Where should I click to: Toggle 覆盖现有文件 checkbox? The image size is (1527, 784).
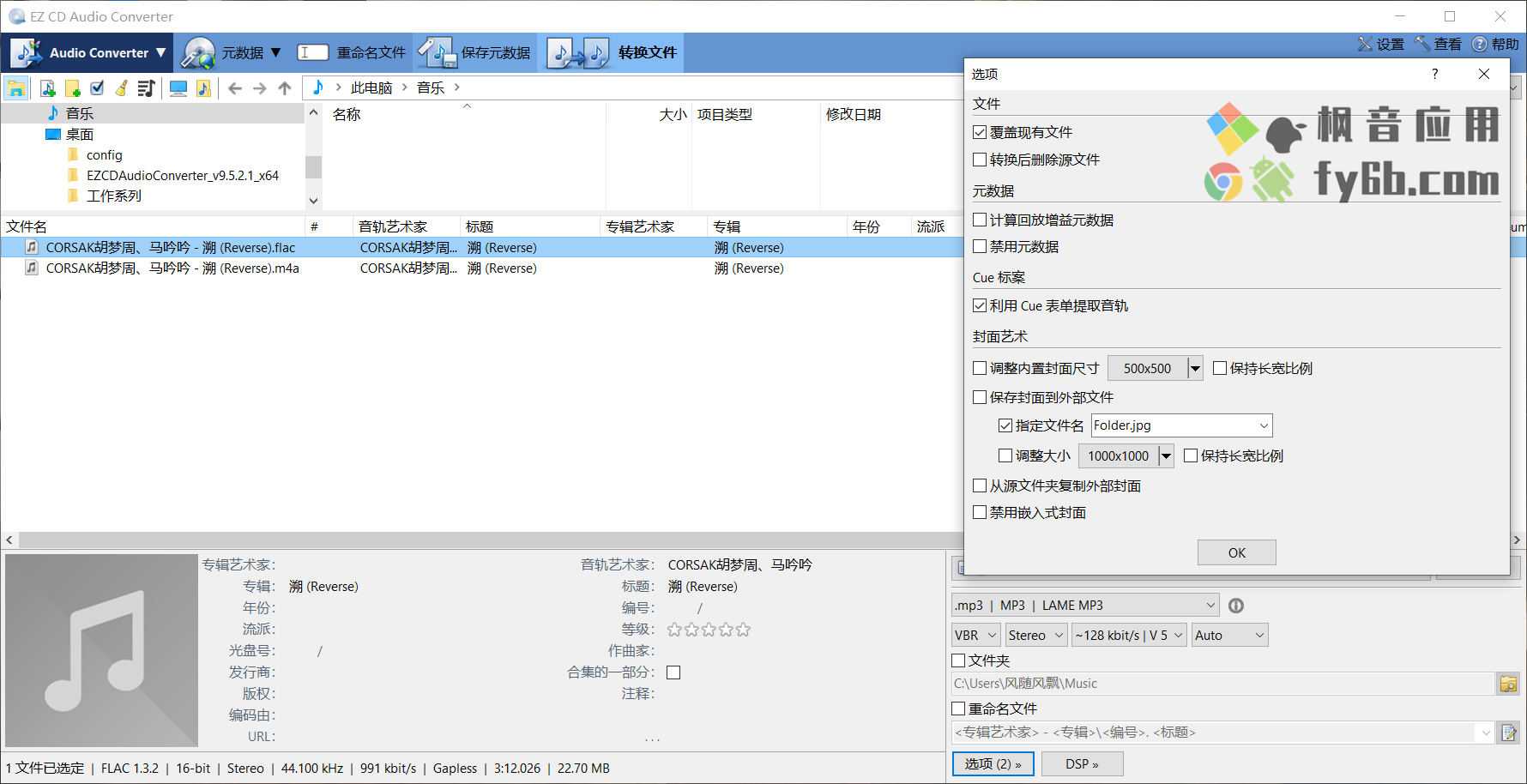coord(980,132)
